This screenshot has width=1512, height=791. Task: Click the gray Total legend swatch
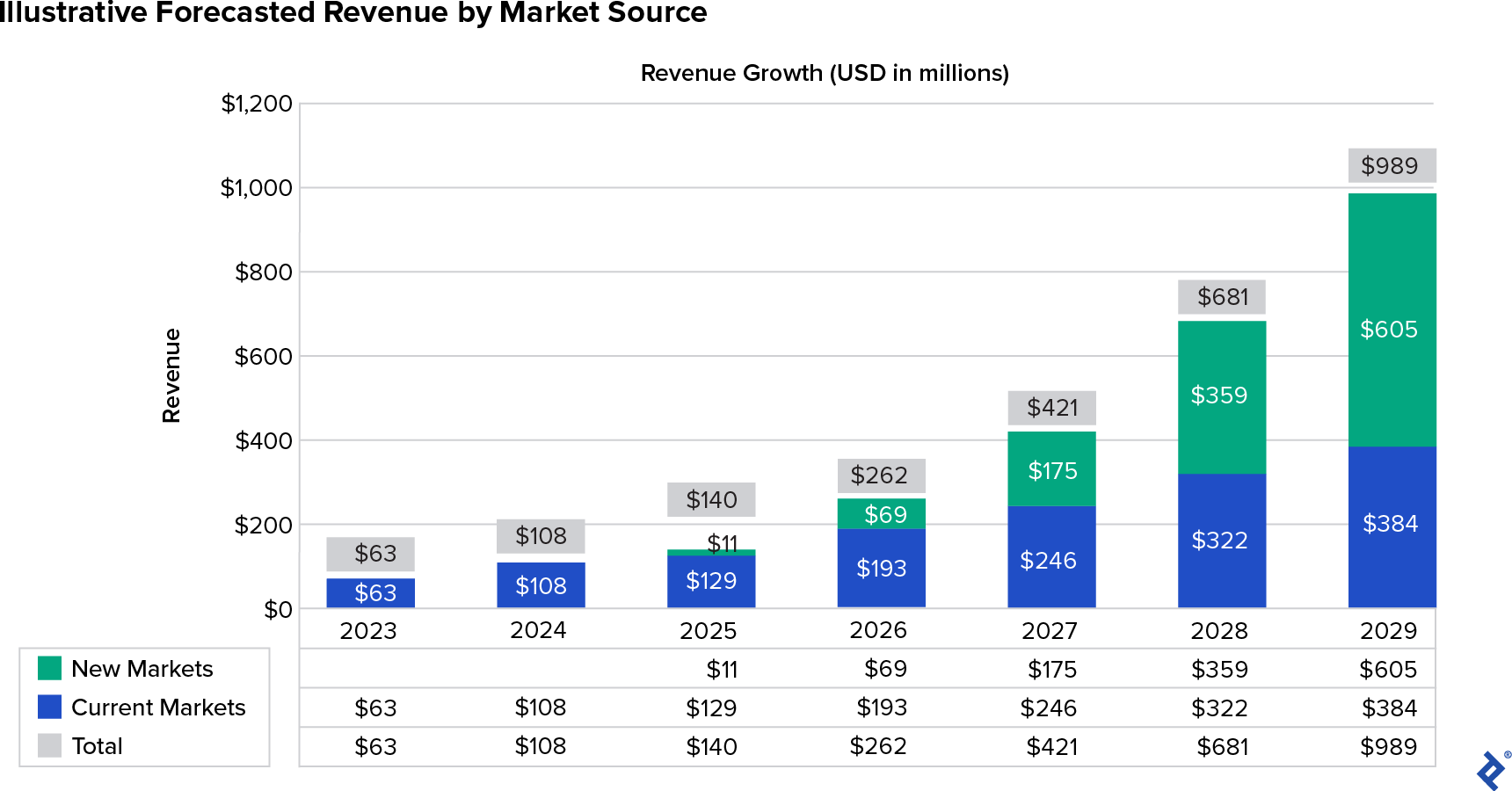[49, 745]
